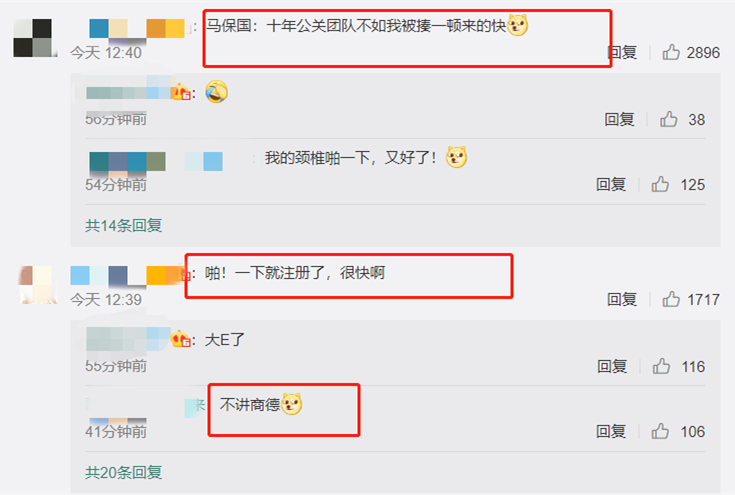This screenshot has height=495, width=735.
Task: Reply to the 12:39 '啪!一下就注册了' comment
Action: point(622,300)
